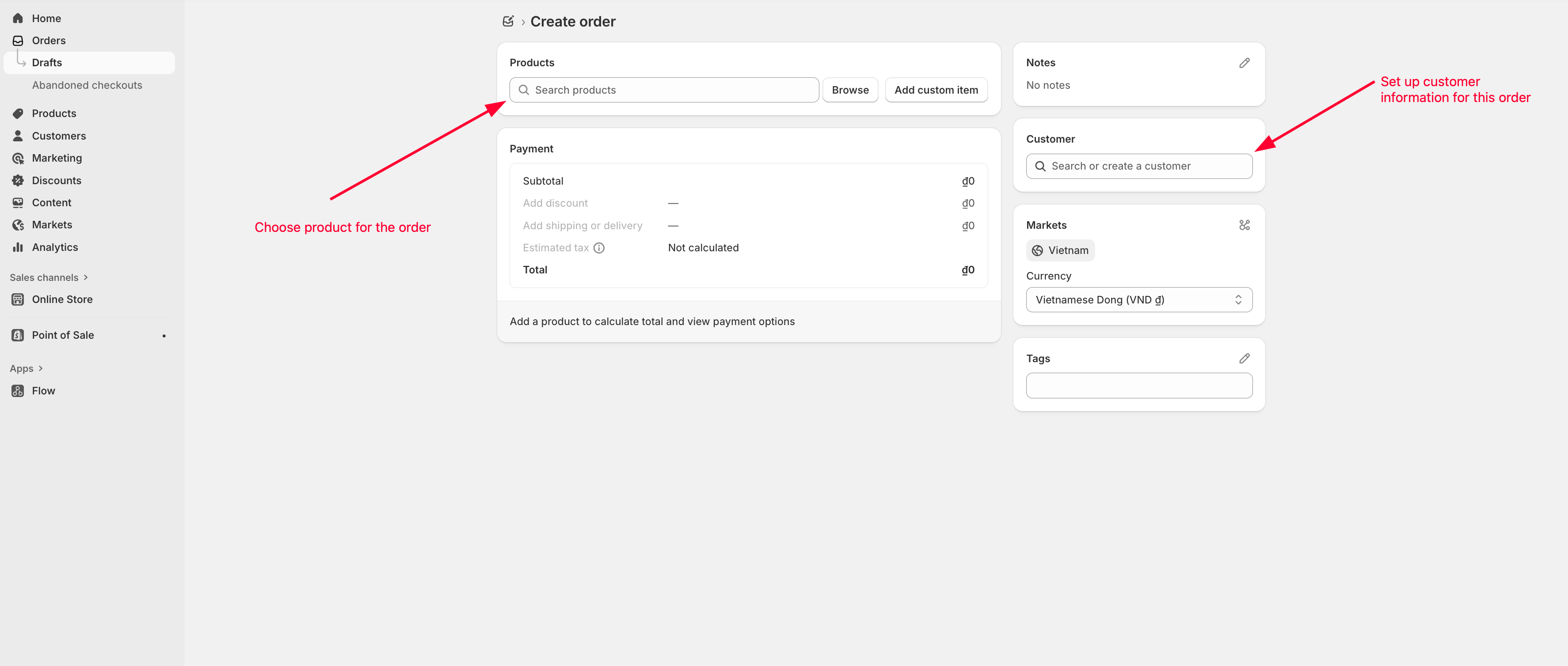The image size is (1568, 666).
Task: Edit notes with the pencil icon
Action: tap(1244, 63)
